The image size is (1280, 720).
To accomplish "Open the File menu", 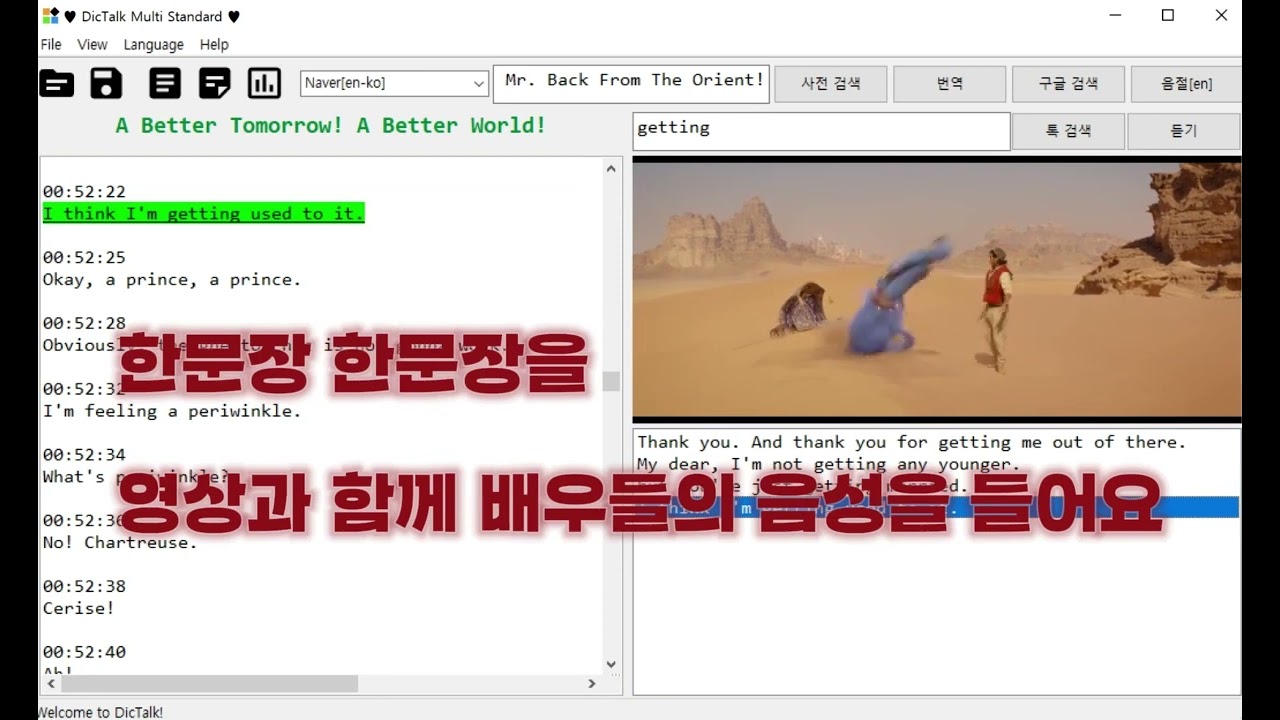I will [x=51, y=44].
